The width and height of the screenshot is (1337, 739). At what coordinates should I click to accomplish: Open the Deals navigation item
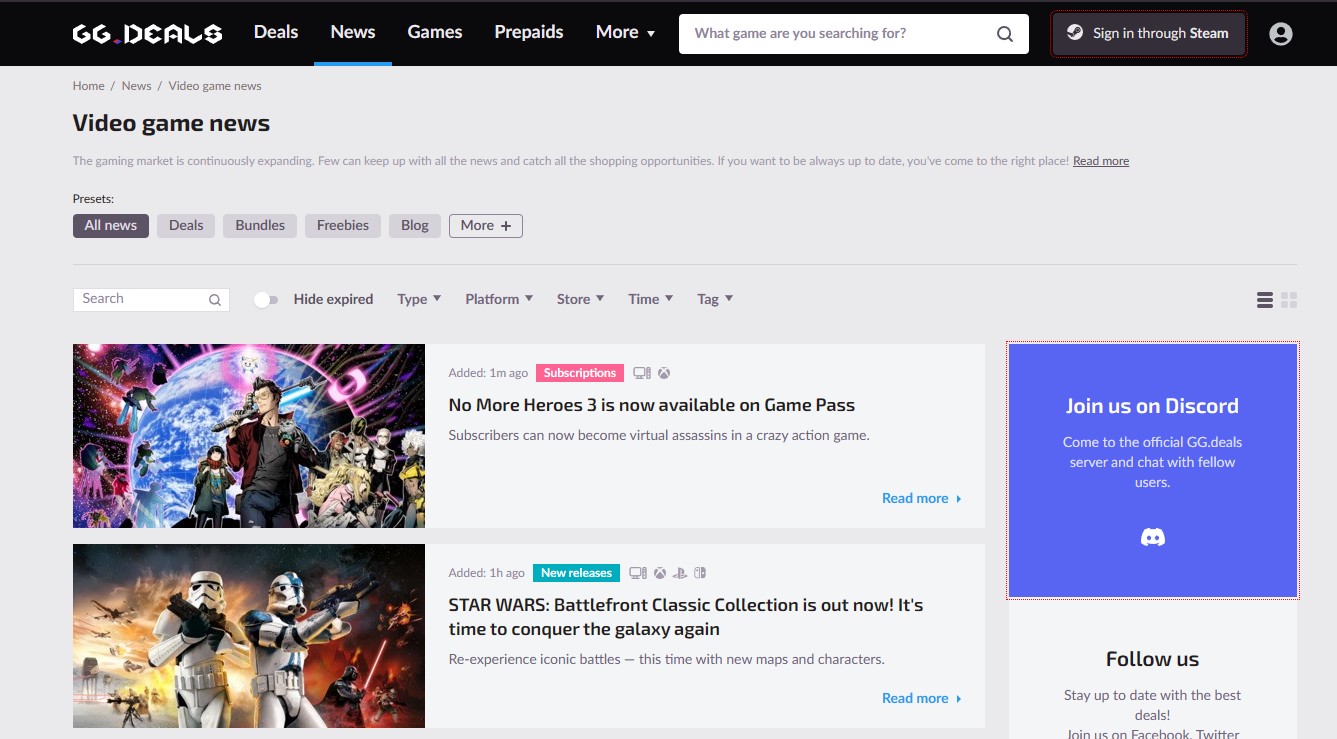276,32
